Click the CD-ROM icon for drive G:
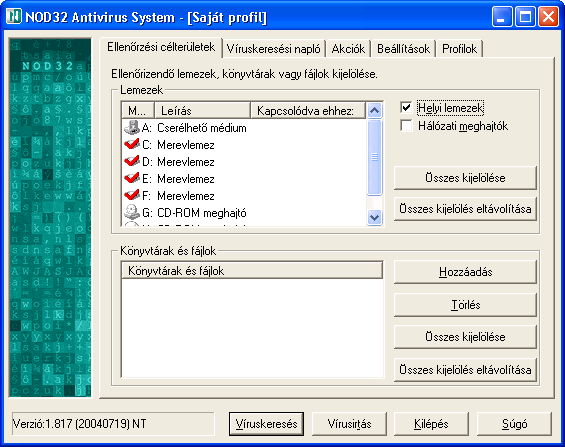Screen dimensions: 565x447 (x=132, y=212)
